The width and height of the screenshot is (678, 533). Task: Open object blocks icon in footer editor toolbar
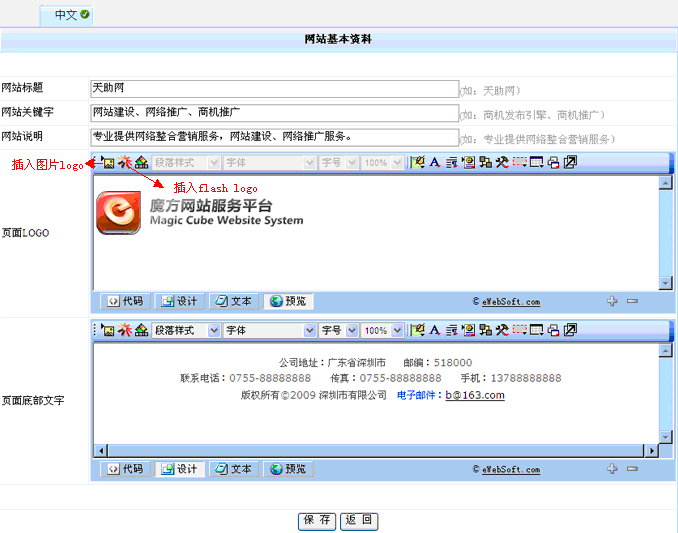(x=486, y=330)
